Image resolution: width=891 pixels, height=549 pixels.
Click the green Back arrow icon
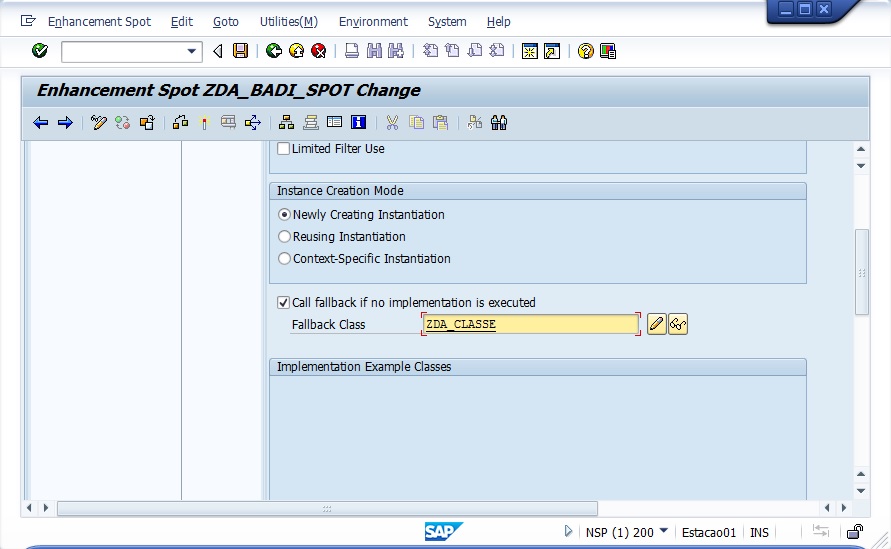[x=274, y=51]
